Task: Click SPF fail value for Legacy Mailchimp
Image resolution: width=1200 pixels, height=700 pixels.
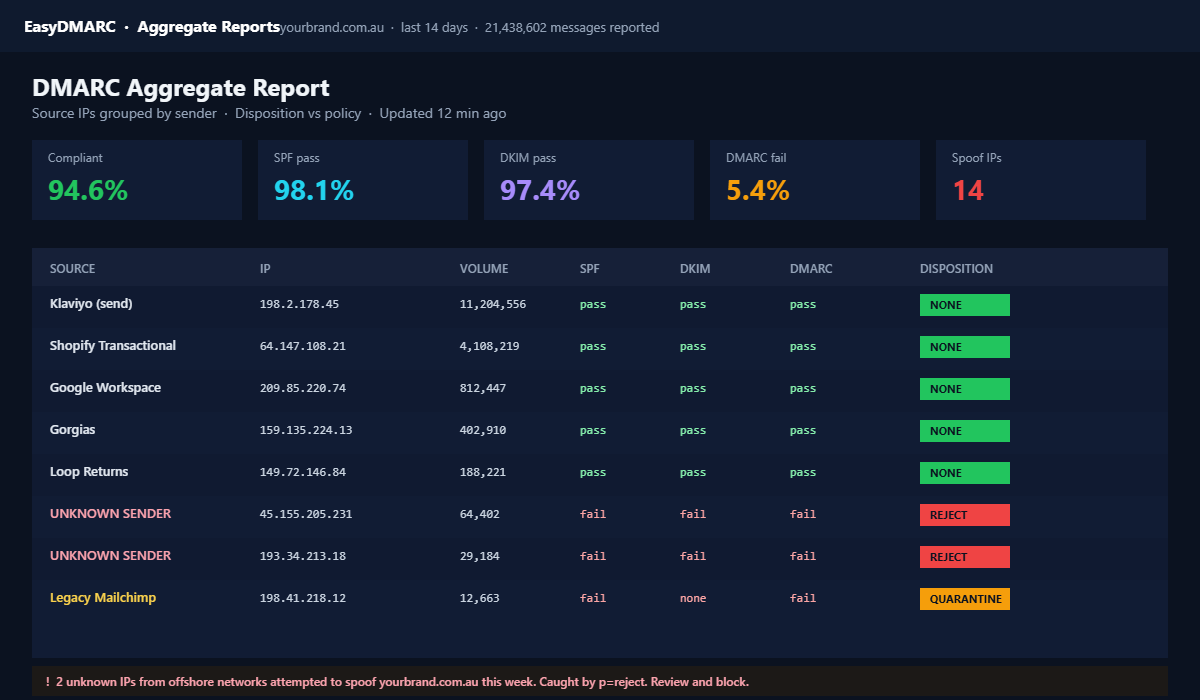Action: pyautogui.click(x=593, y=598)
